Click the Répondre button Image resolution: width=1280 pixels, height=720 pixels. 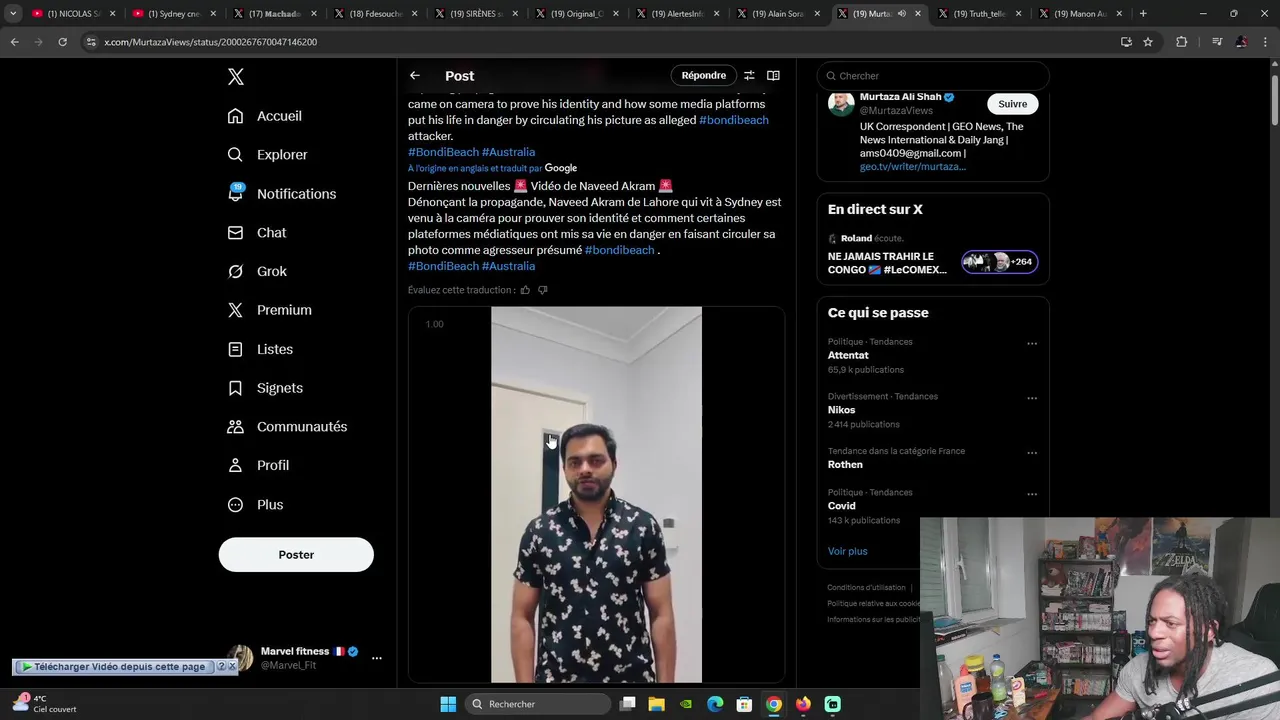click(704, 75)
